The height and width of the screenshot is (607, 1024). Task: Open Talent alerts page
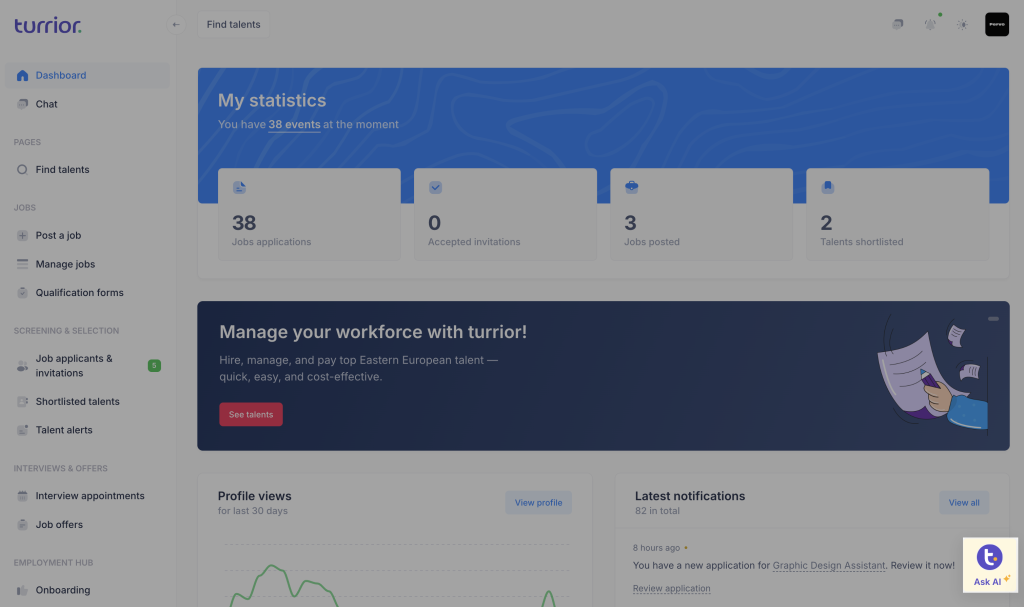(88, 430)
